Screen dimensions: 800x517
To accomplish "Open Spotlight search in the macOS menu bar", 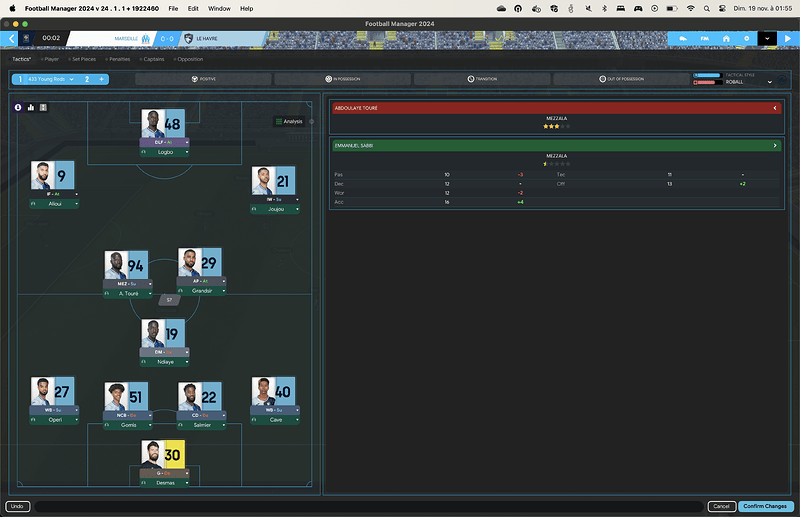I will (x=706, y=9).
